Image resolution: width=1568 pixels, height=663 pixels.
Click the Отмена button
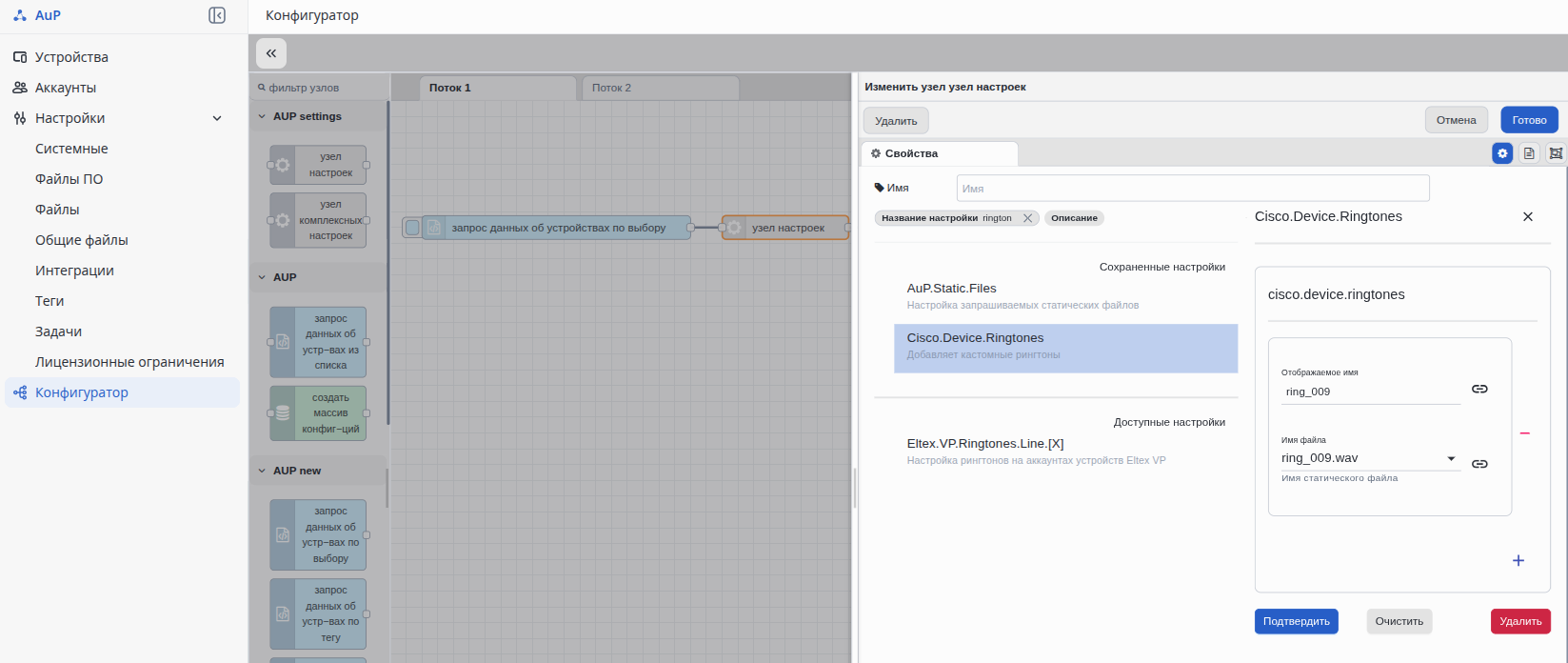(1457, 120)
